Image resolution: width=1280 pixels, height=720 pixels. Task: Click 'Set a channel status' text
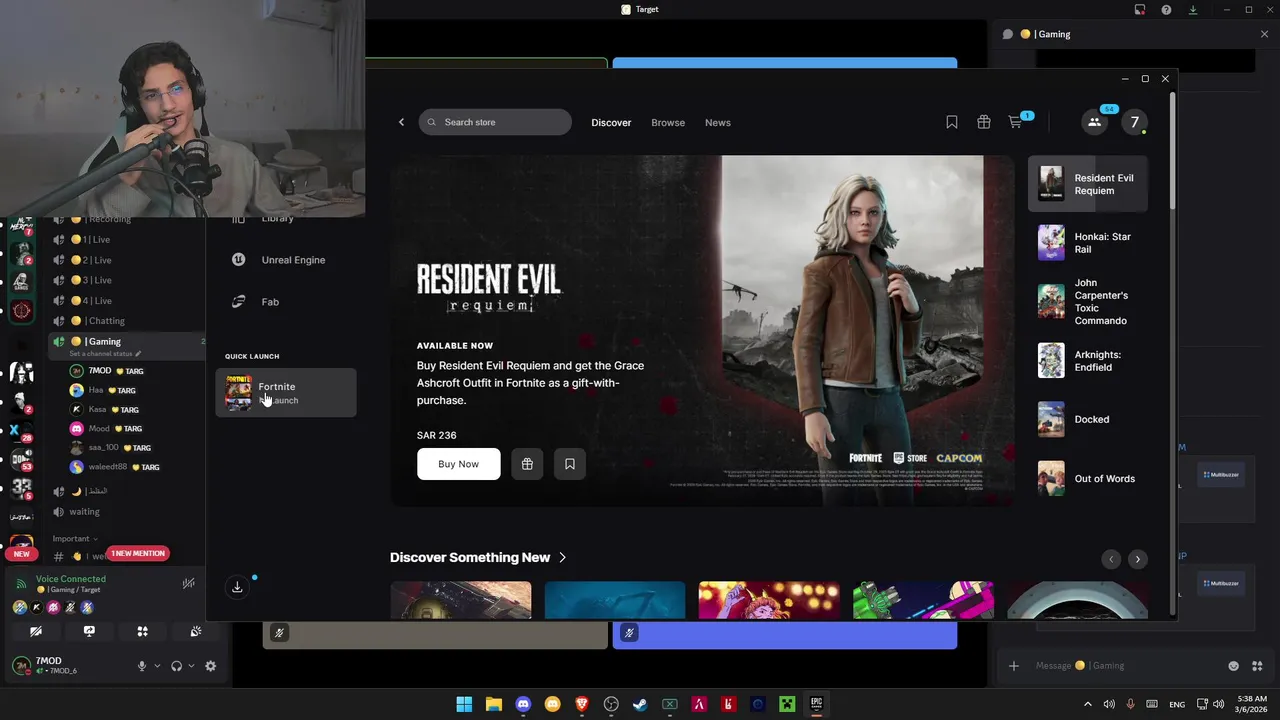coord(100,354)
